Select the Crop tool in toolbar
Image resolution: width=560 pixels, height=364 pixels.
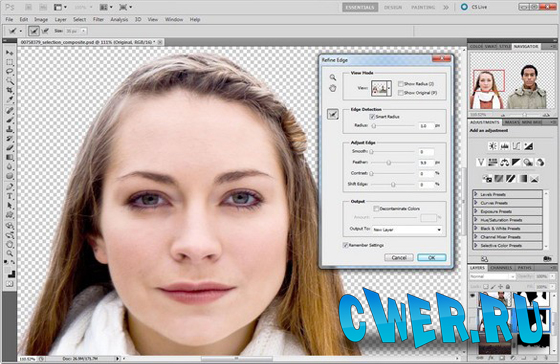[10, 90]
